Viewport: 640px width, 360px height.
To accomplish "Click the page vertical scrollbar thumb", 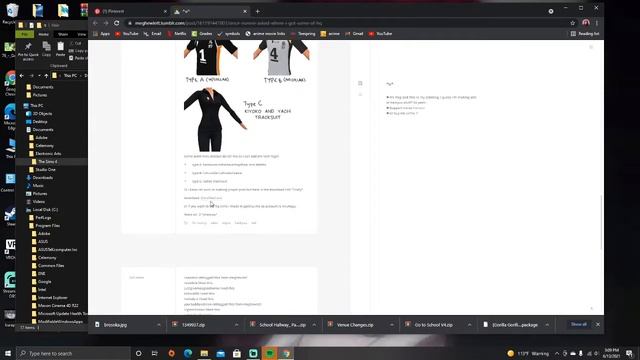I will tap(601, 222).
